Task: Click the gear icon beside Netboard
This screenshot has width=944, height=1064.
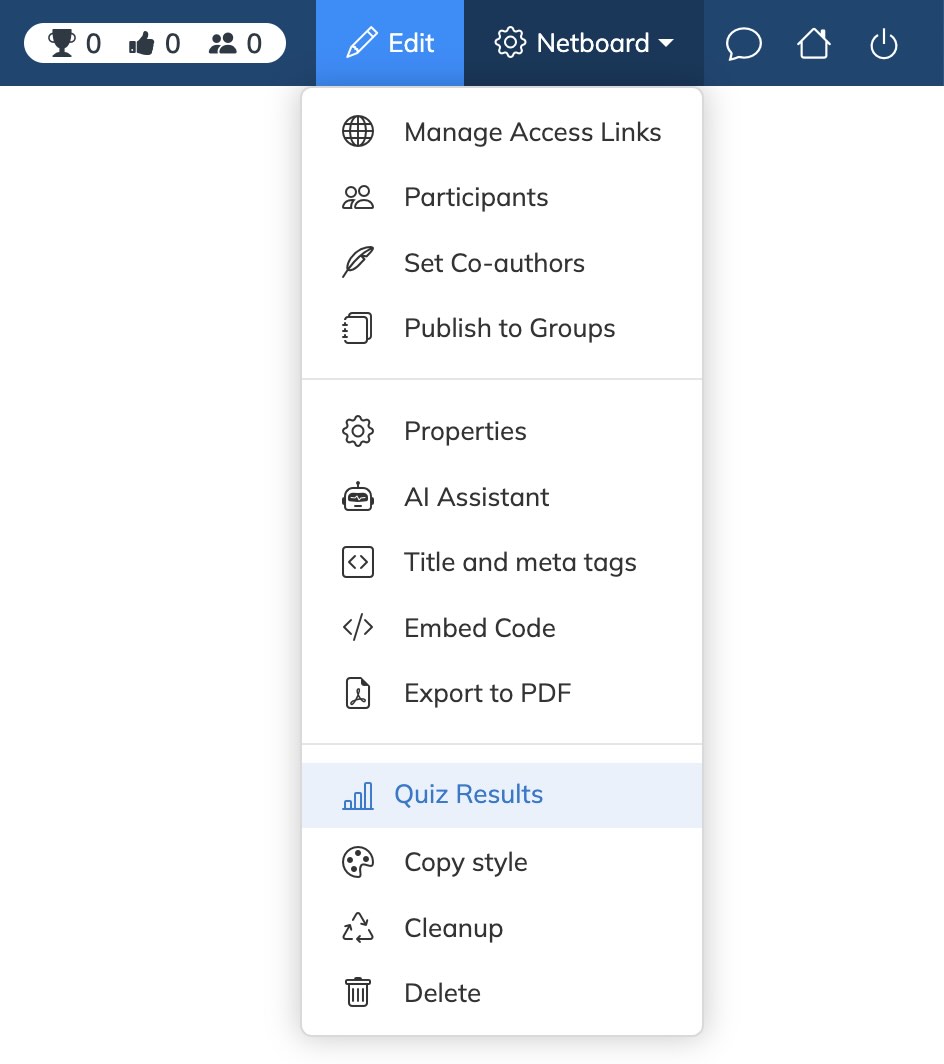Action: pos(510,43)
